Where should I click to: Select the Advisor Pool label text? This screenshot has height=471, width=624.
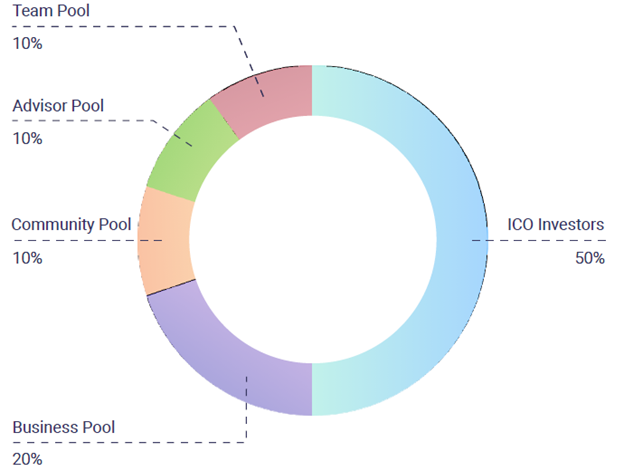pyautogui.click(x=58, y=106)
